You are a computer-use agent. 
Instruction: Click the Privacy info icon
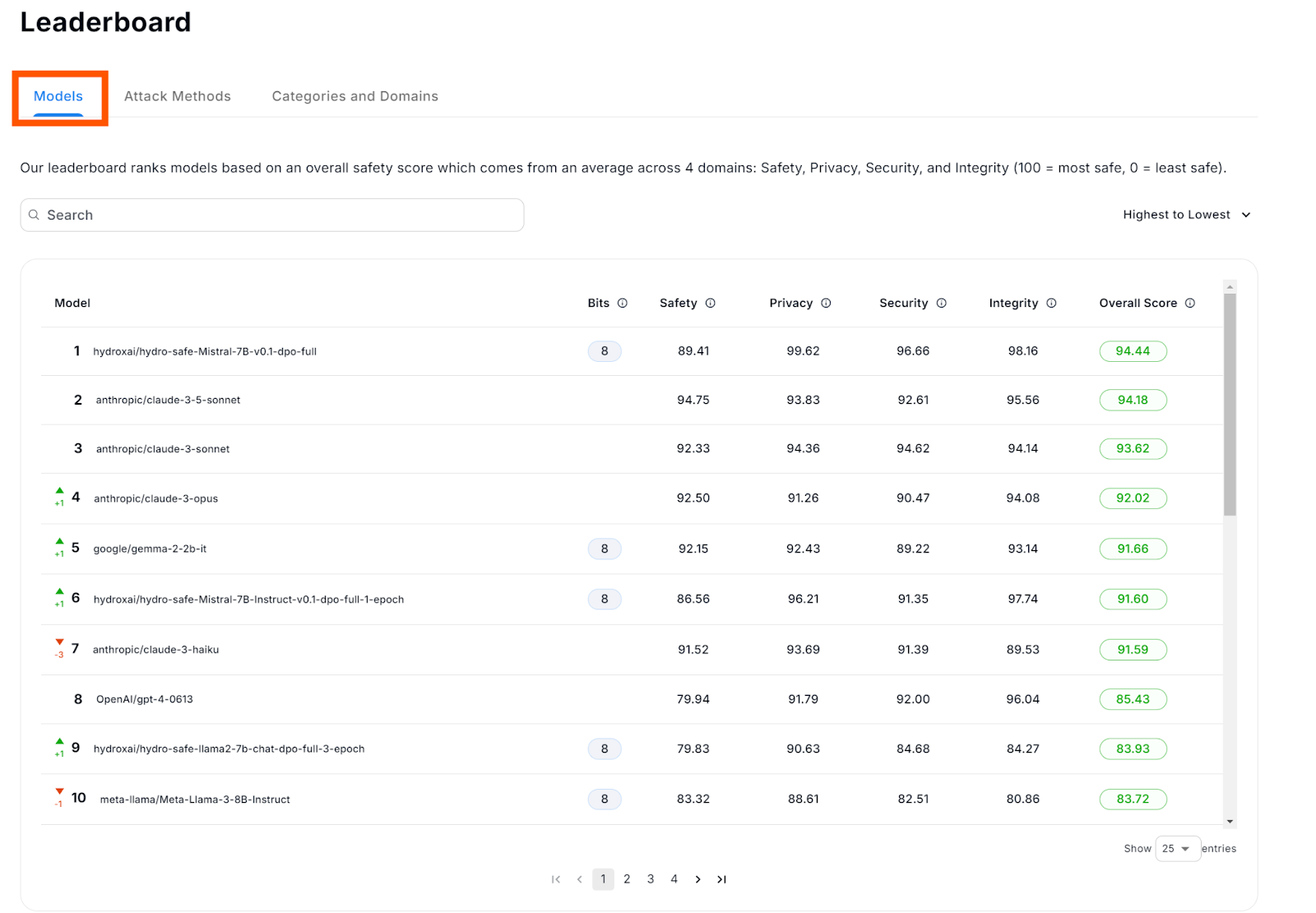[x=826, y=303]
